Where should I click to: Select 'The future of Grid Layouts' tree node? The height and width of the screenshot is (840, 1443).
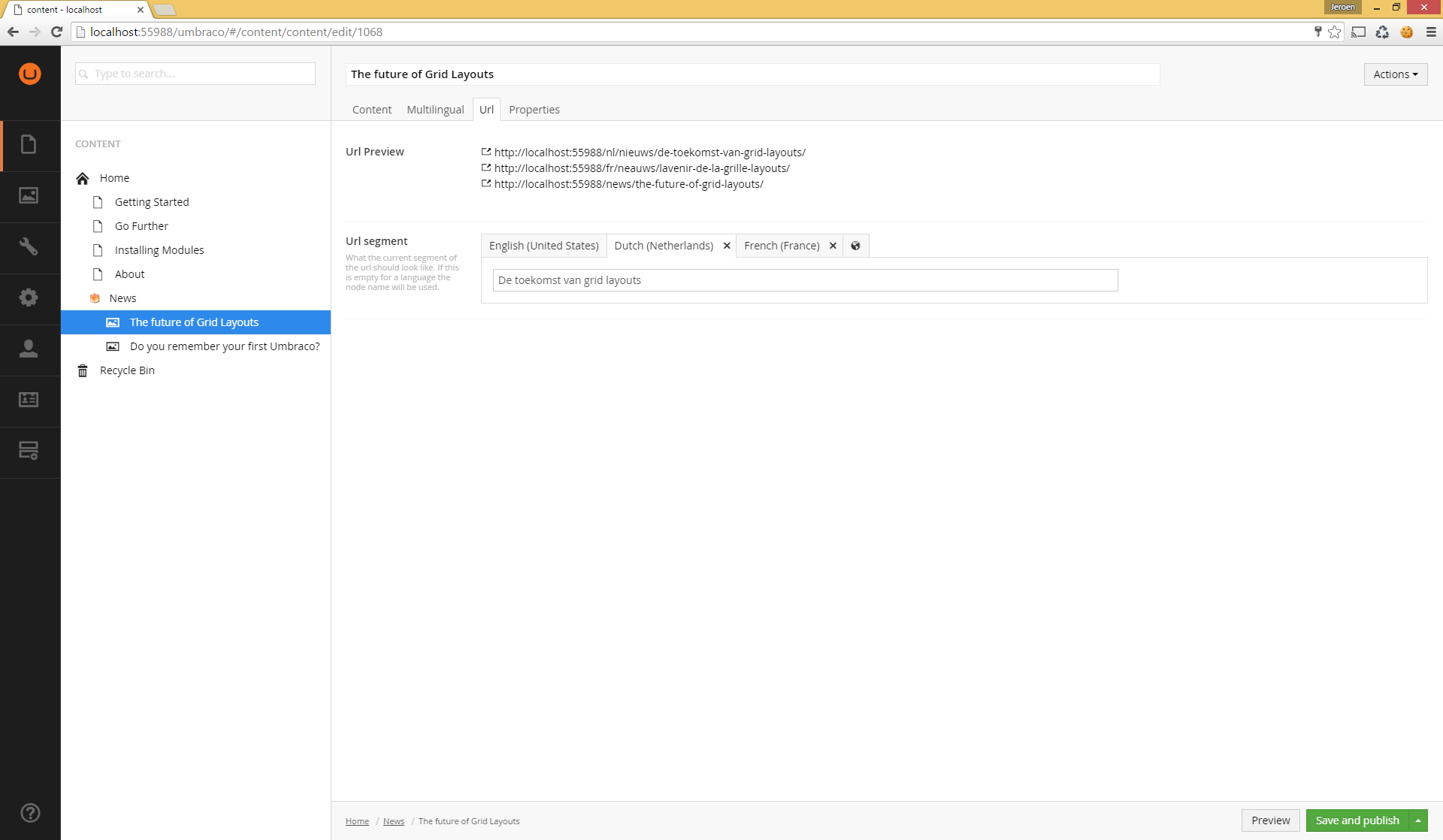click(x=195, y=322)
